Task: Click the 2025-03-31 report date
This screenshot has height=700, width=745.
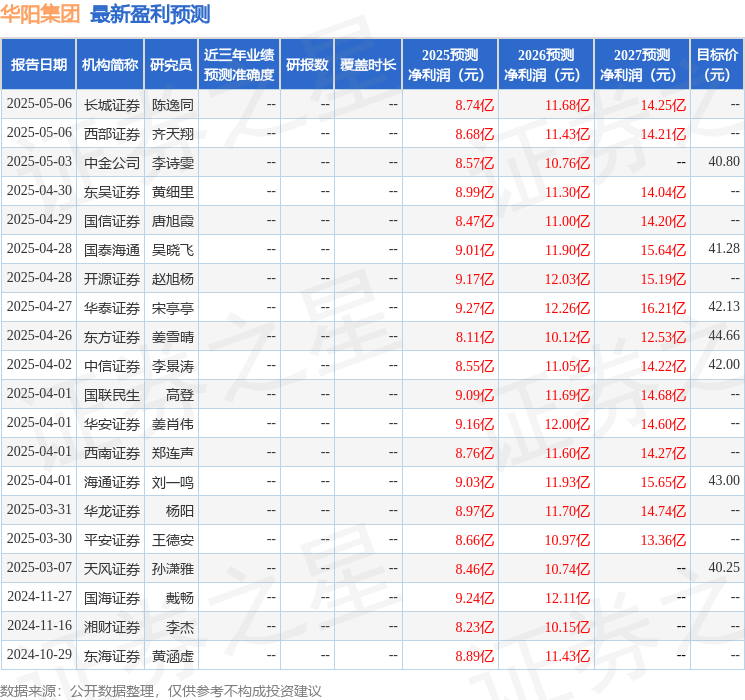Action: click(x=39, y=509)
